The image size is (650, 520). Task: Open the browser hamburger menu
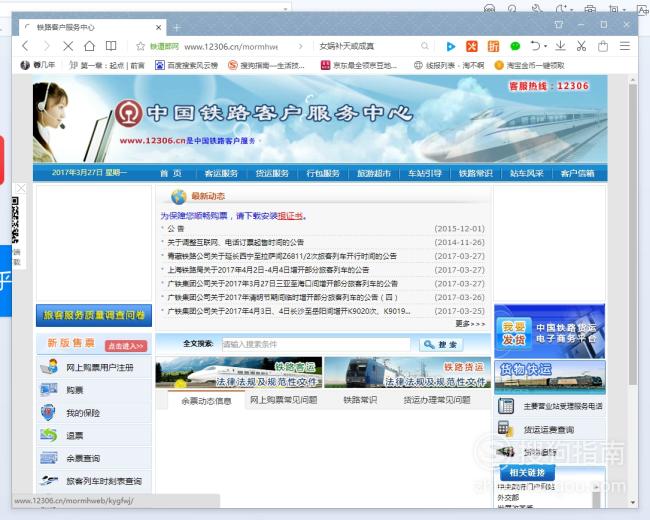[x=625, y=46]
